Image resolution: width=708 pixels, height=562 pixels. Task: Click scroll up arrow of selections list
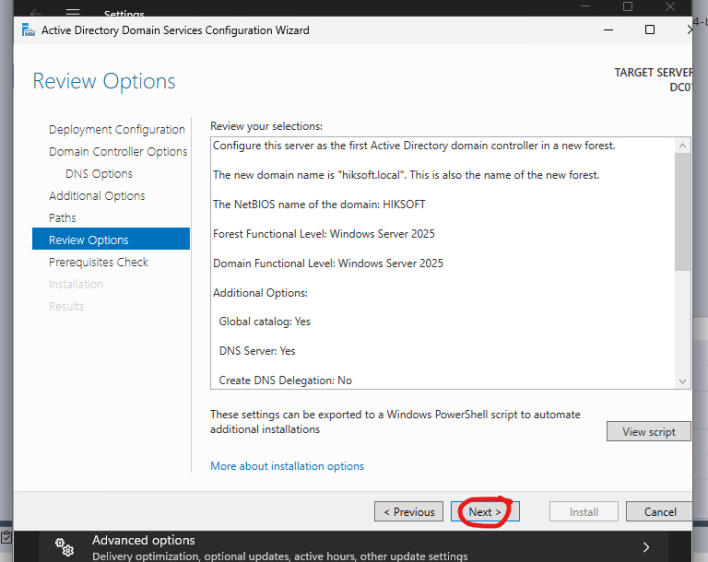pos(682,145)
